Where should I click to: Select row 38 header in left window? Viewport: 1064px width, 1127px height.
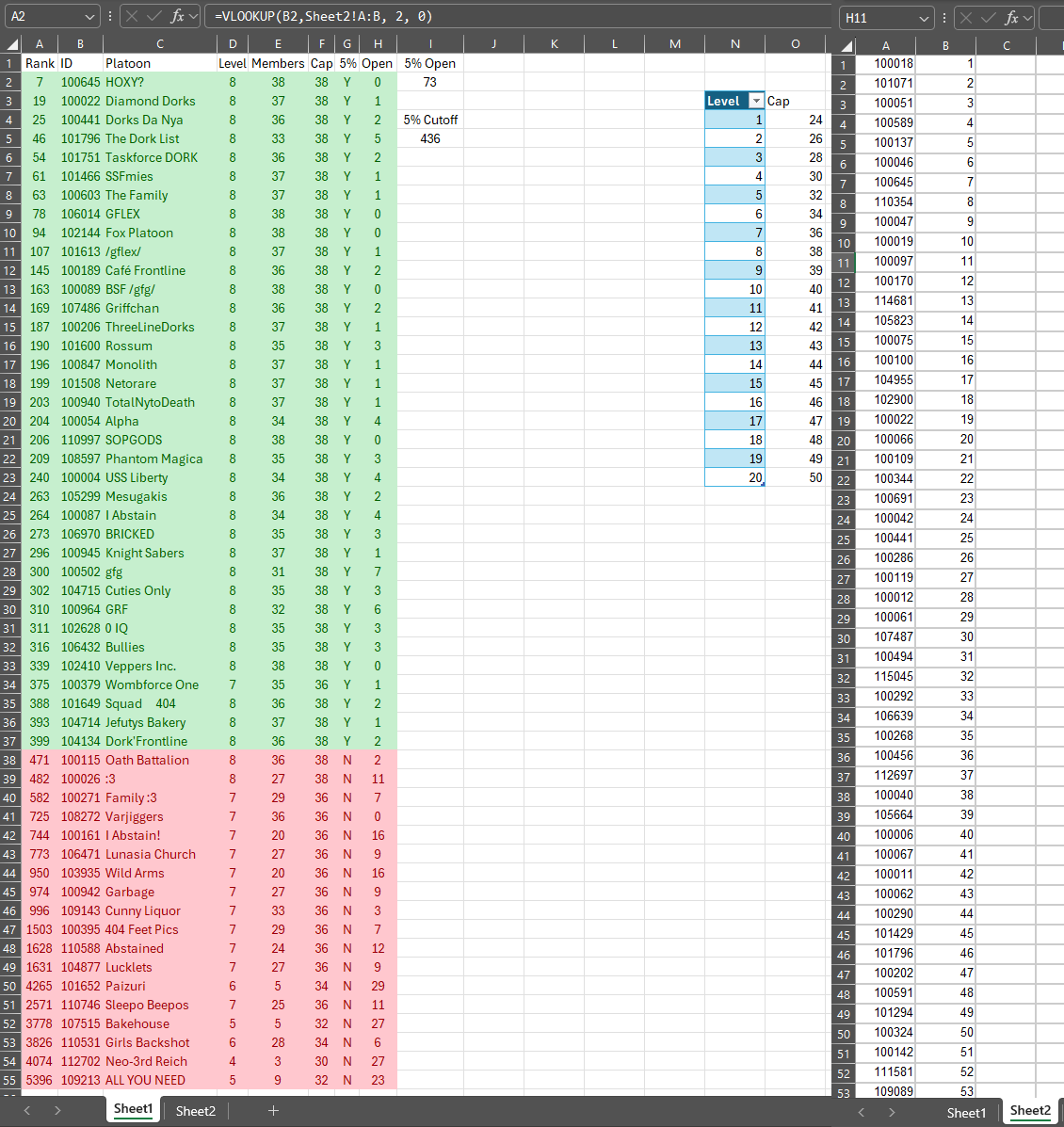[x=10, y=760]
